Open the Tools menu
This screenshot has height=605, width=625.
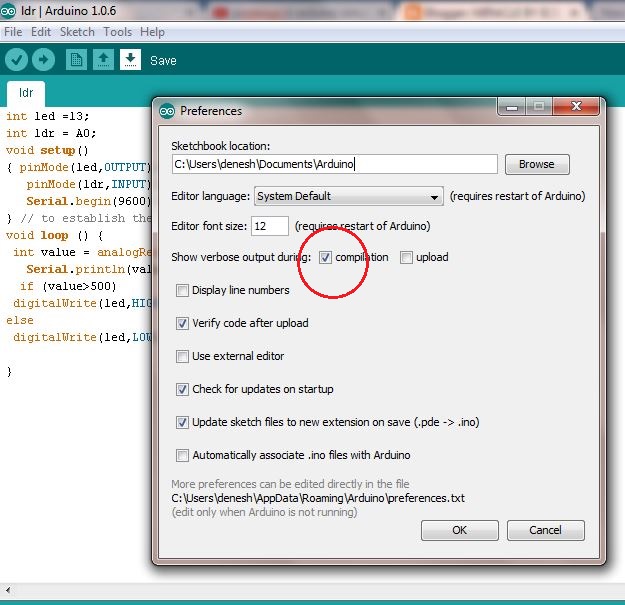tap(118, 32)
